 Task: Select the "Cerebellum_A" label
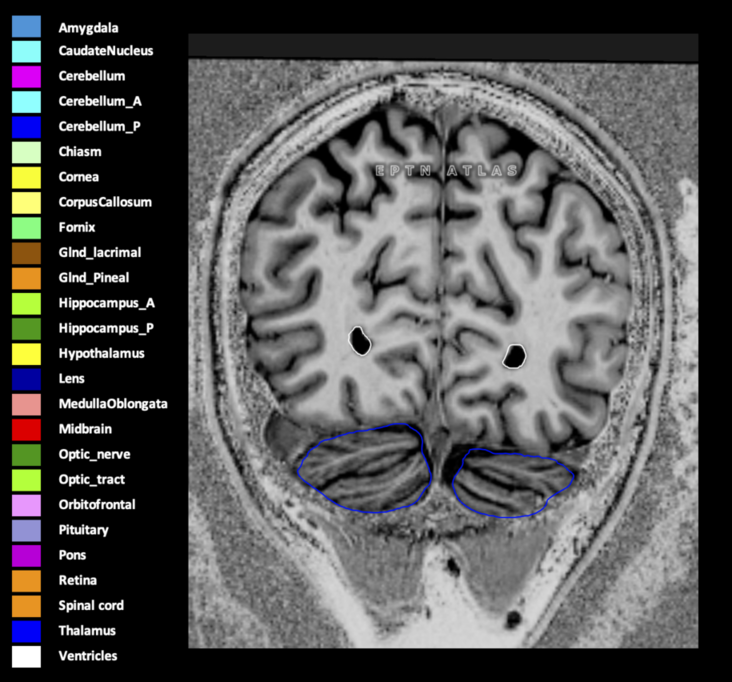click(100, 101)
